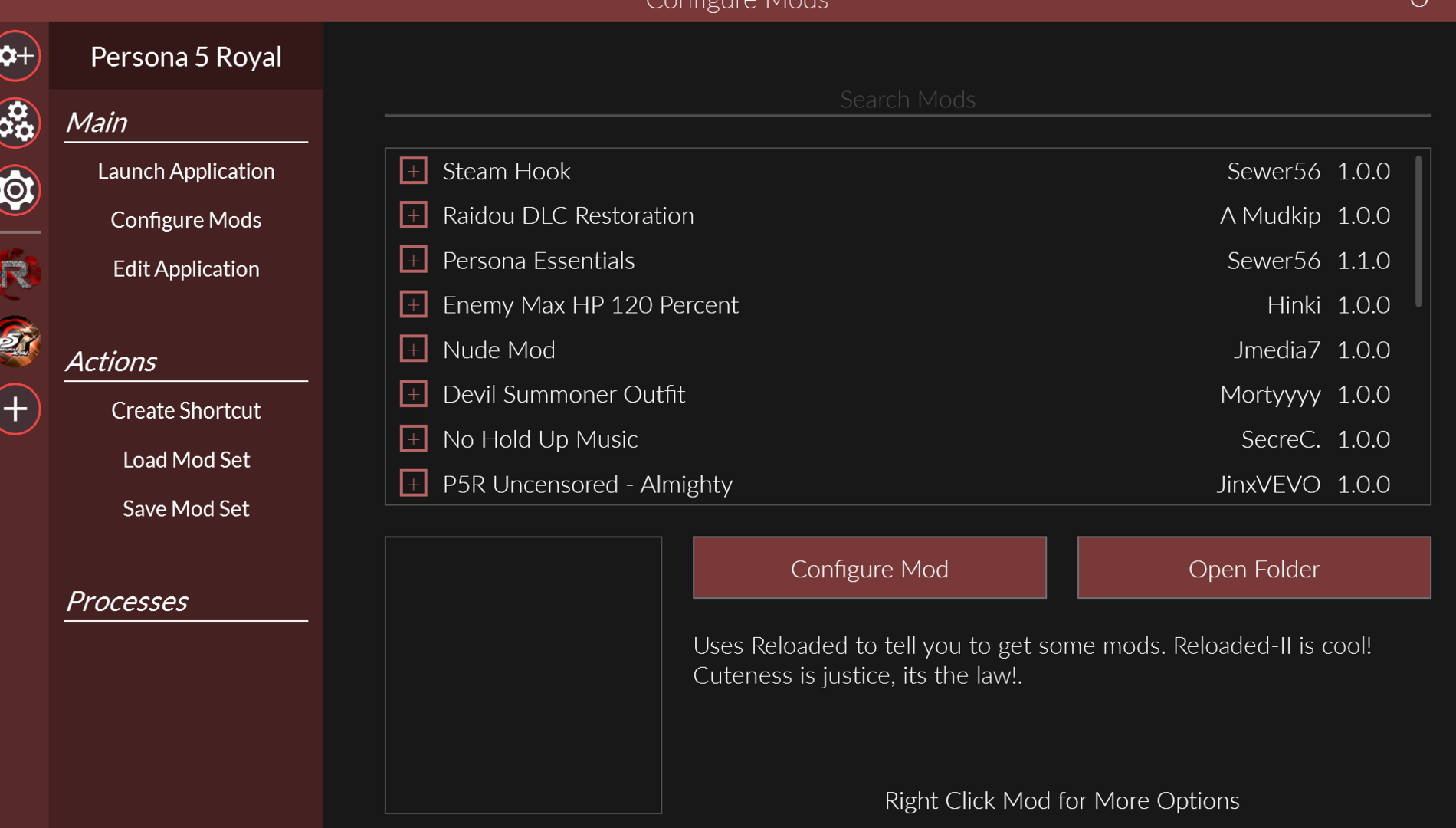1456x828 pixels.
Task: Click version 1.1.0 of Persona Essentials
Action: tap(1363, 261)
